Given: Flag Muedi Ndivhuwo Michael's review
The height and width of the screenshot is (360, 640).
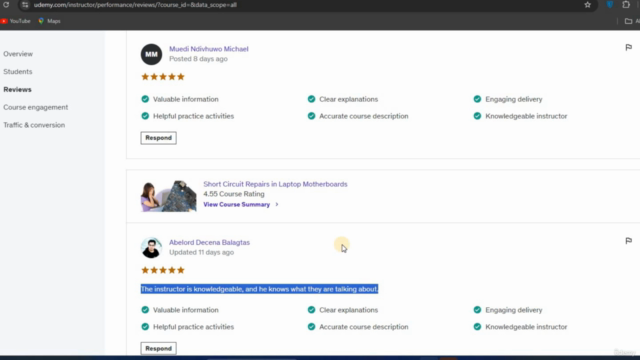Looking at the screenshot, I should [x=629, y=48].
